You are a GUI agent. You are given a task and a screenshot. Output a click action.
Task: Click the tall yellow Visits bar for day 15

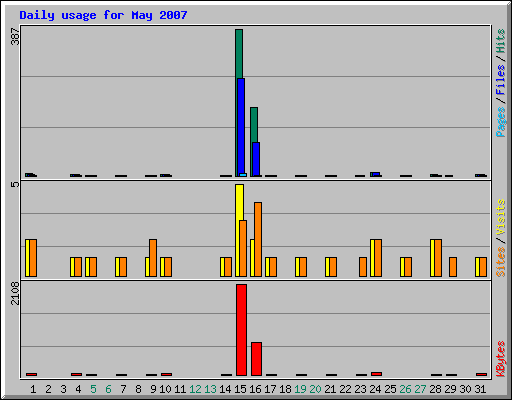coord(239,230)
